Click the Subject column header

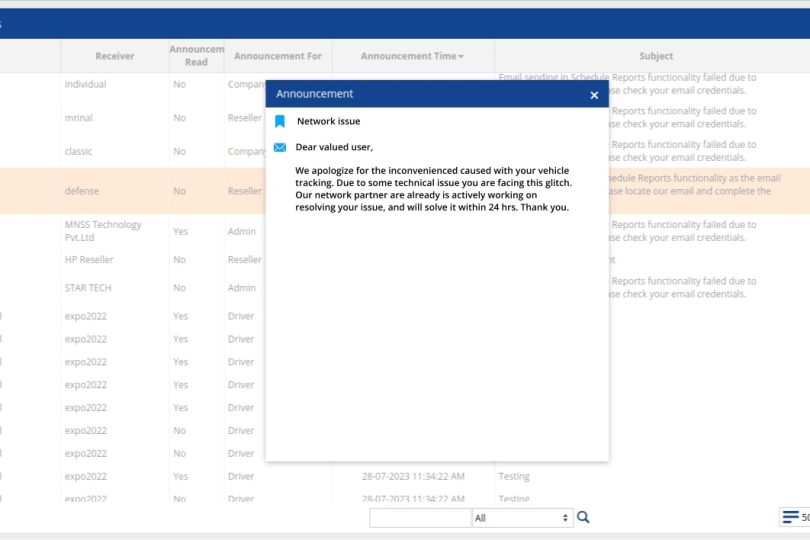656,56
